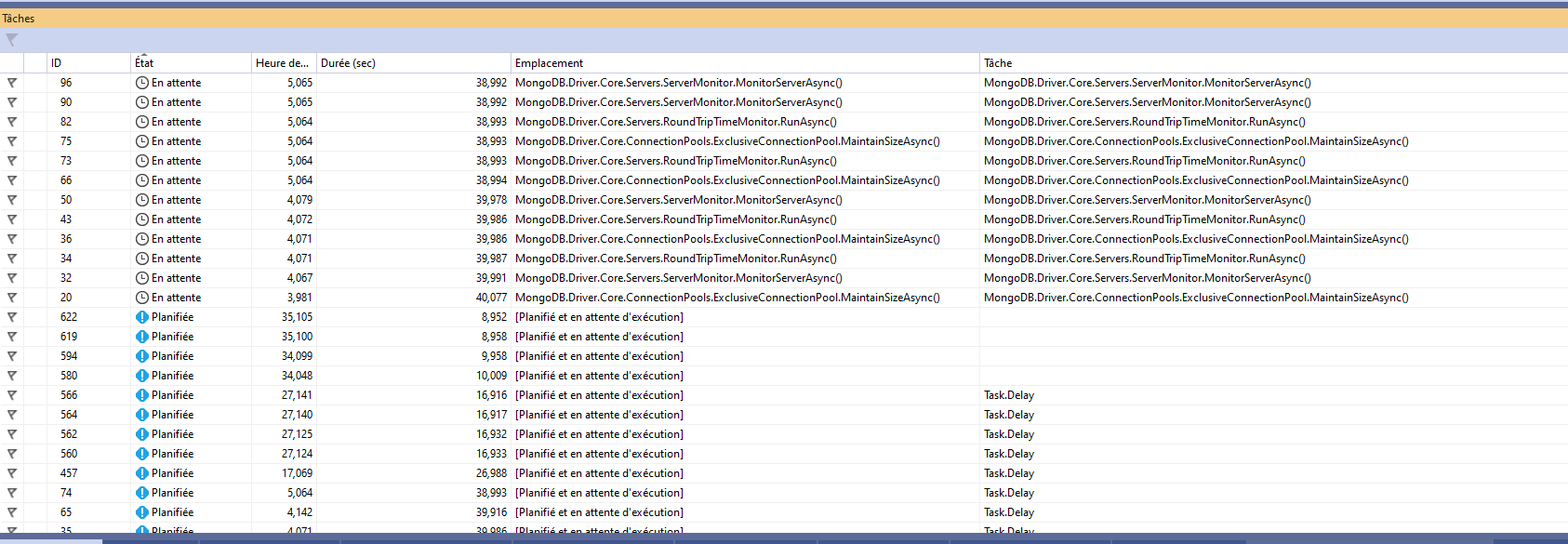
Task: Sort by the État column header
Action: pyautogui.click(x=191, y=63)
